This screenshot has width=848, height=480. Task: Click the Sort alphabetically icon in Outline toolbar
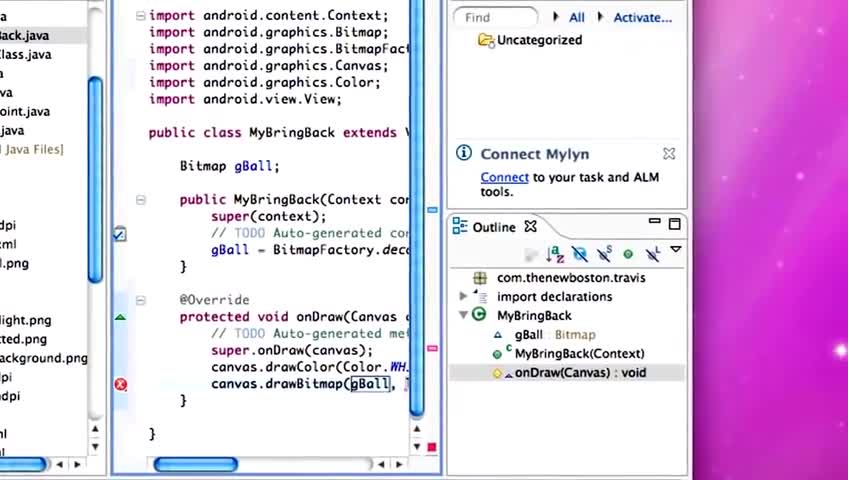coord(554,254)
